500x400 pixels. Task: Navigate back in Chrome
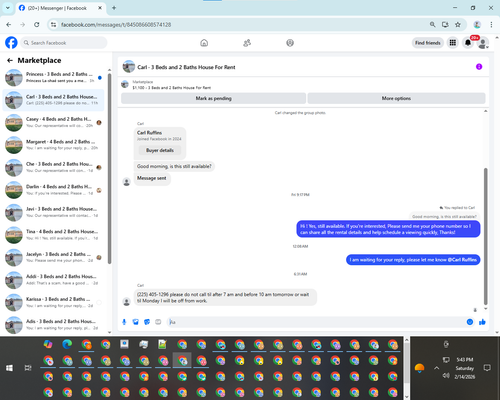tap(9, 24)
